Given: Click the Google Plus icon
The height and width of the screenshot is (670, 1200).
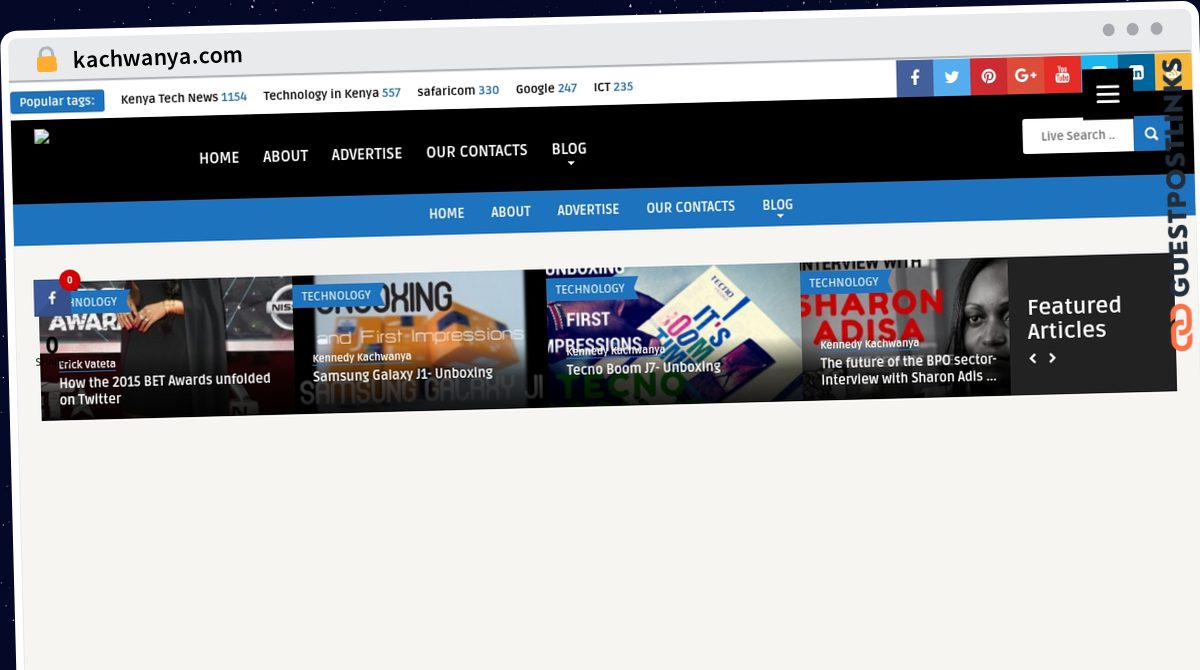Looking at the screenshot, I should [x=1025, y=76].
